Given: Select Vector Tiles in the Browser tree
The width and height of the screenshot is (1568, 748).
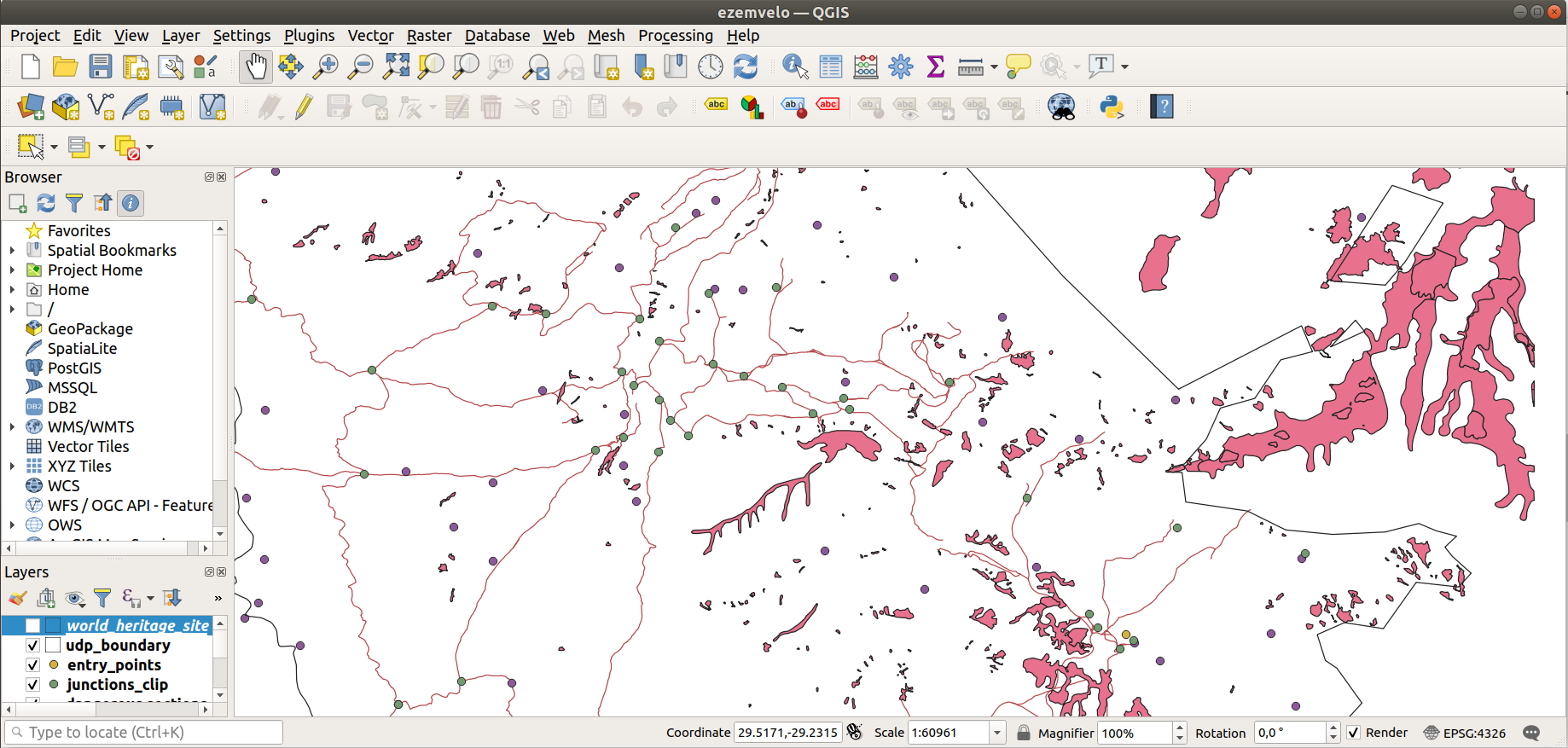Looking at the screenshot, I should (x=88, y=447).
